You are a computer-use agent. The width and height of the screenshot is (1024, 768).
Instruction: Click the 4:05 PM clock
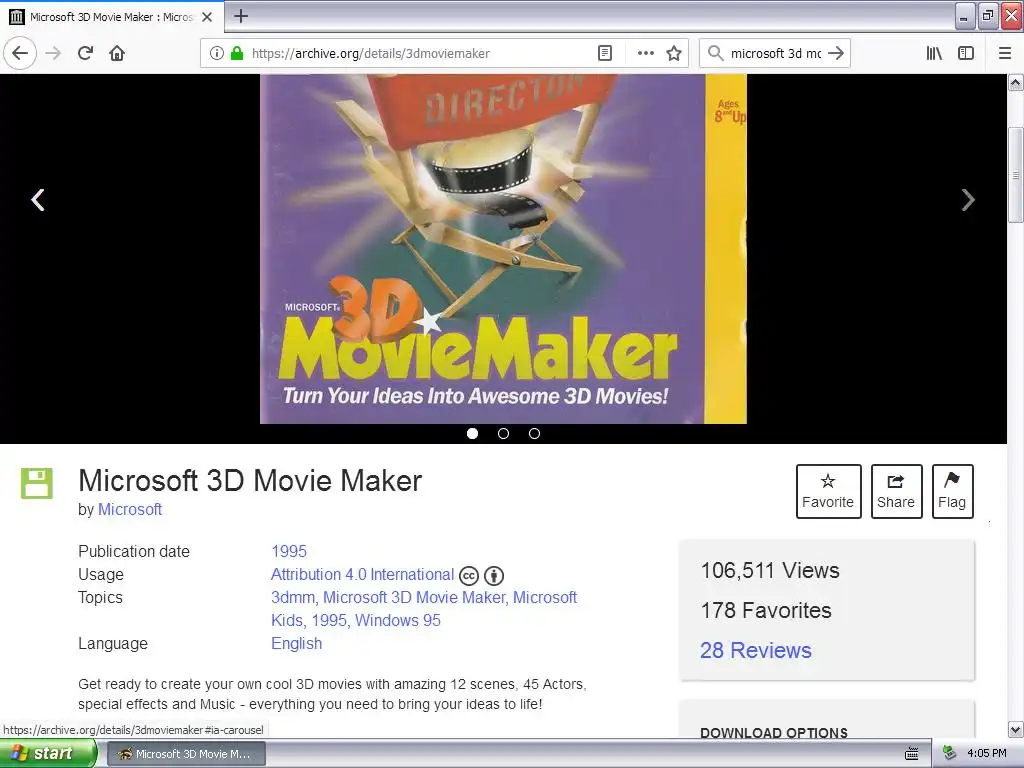click(x=987, y=754)
